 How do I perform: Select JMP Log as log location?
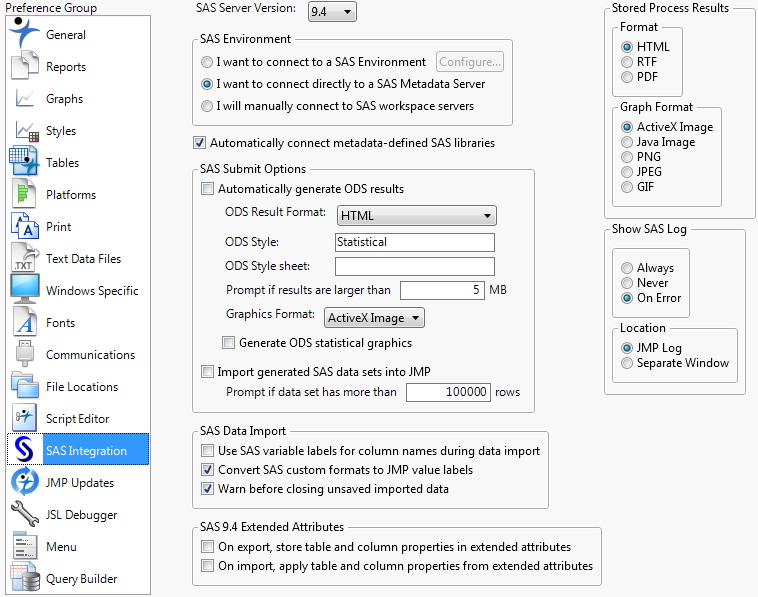click(627, 348)
